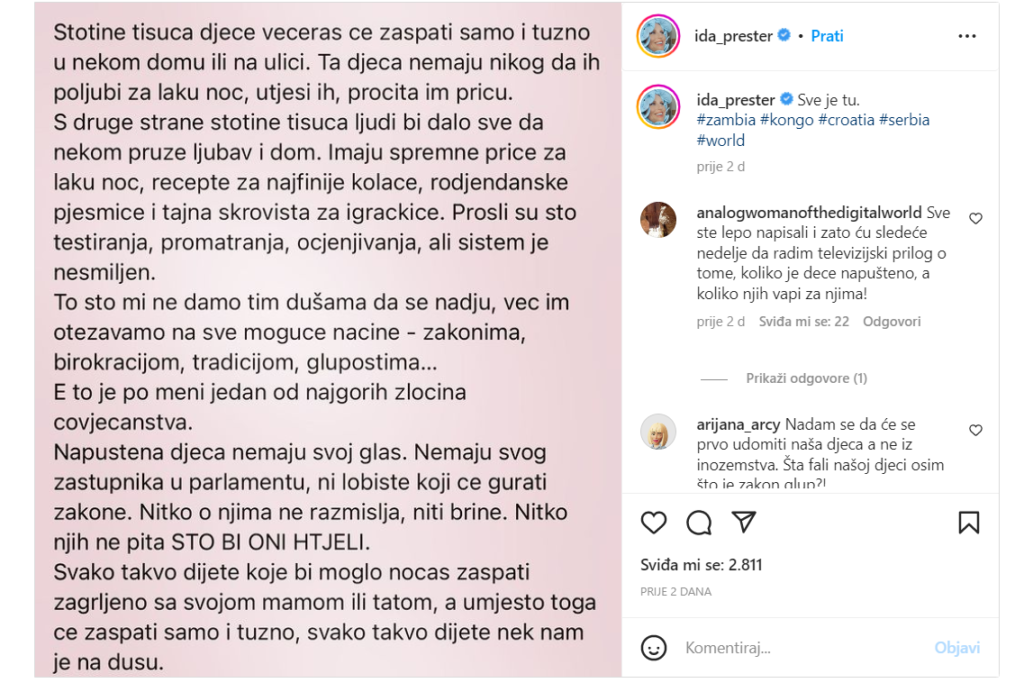Open arijana_arcy's profile picture
Screen dimensions: 1024x692
[x=658, y=431]
